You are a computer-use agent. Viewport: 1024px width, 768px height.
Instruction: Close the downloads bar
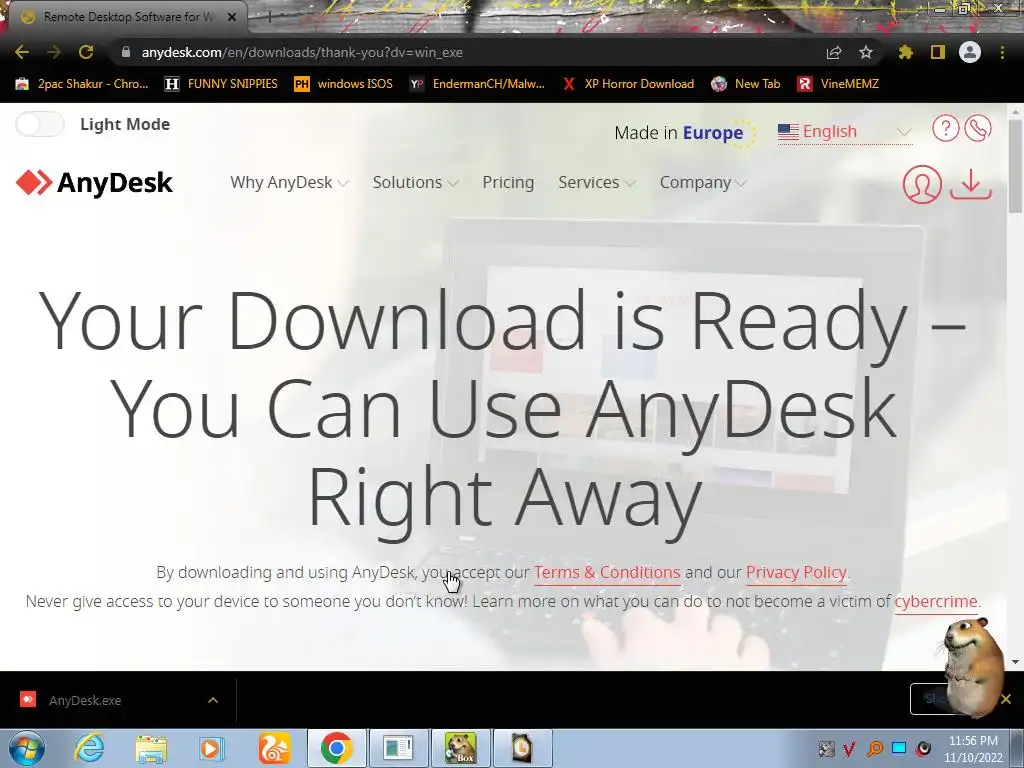[x=1006, y=699]
